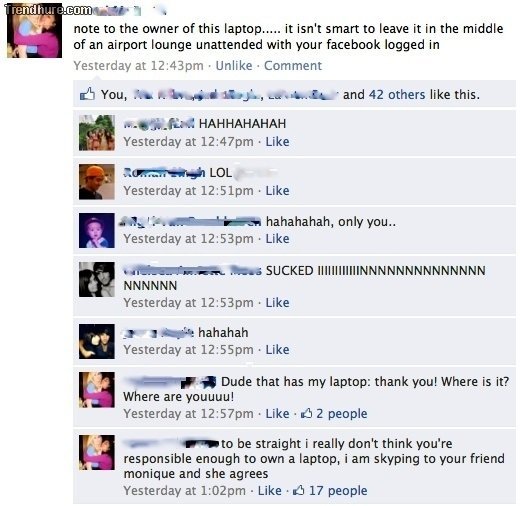Screen dimensions: 520x506
Task: Show the '2 people' who liked comment
Action: [x=341, y=414]
